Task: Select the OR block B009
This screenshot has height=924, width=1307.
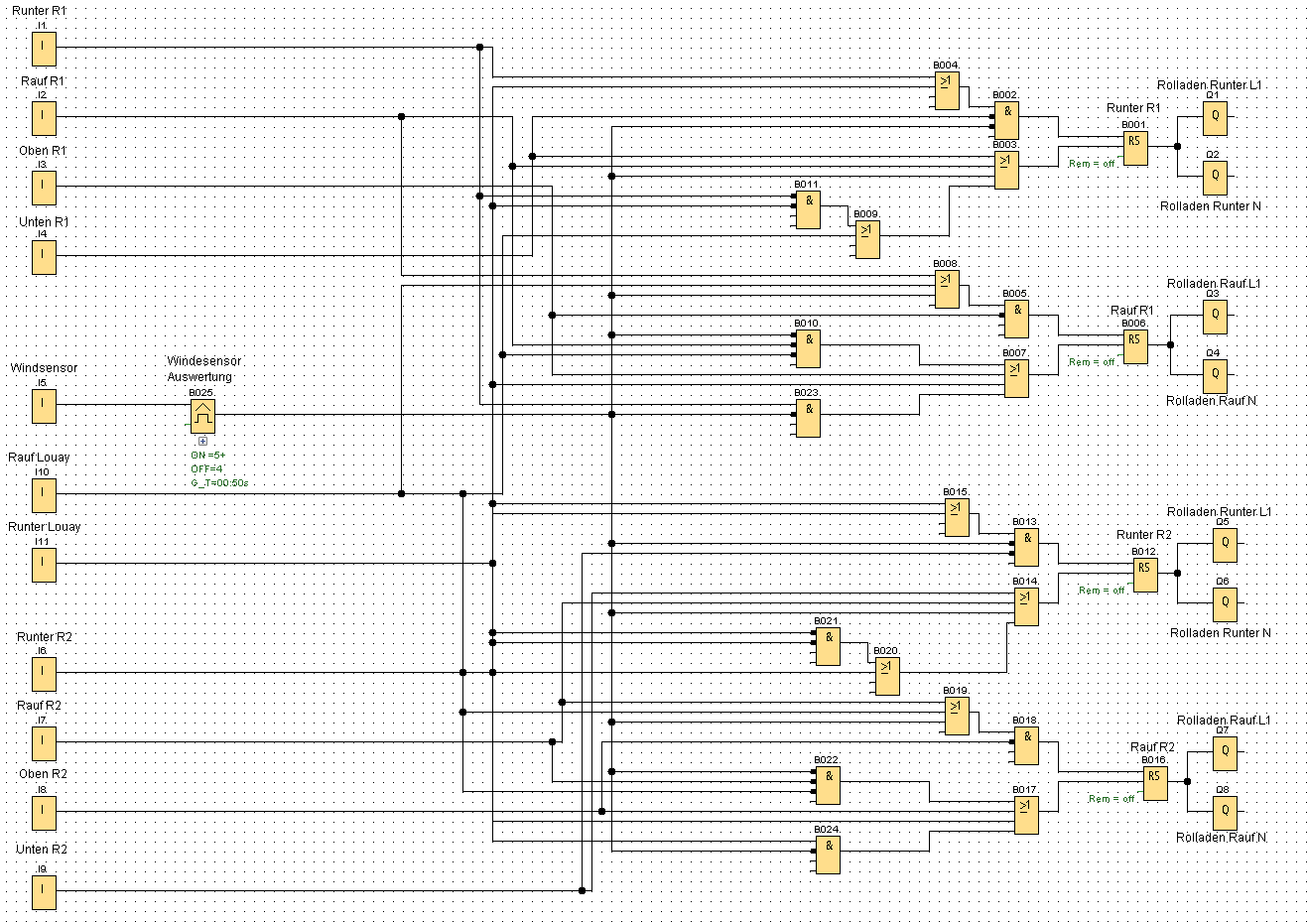Action: [x=867, y=238]
